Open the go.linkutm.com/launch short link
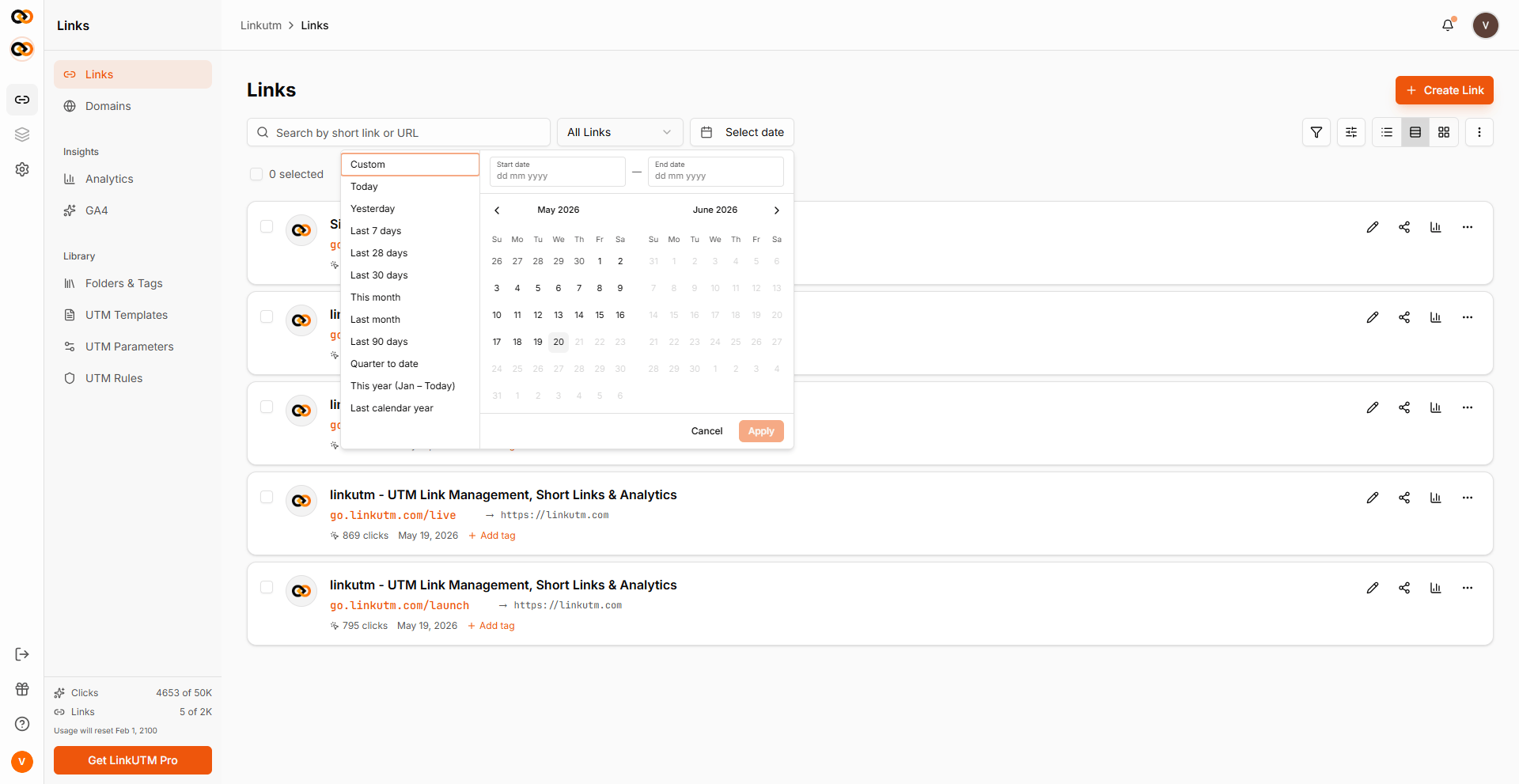 tap(400, 605)
